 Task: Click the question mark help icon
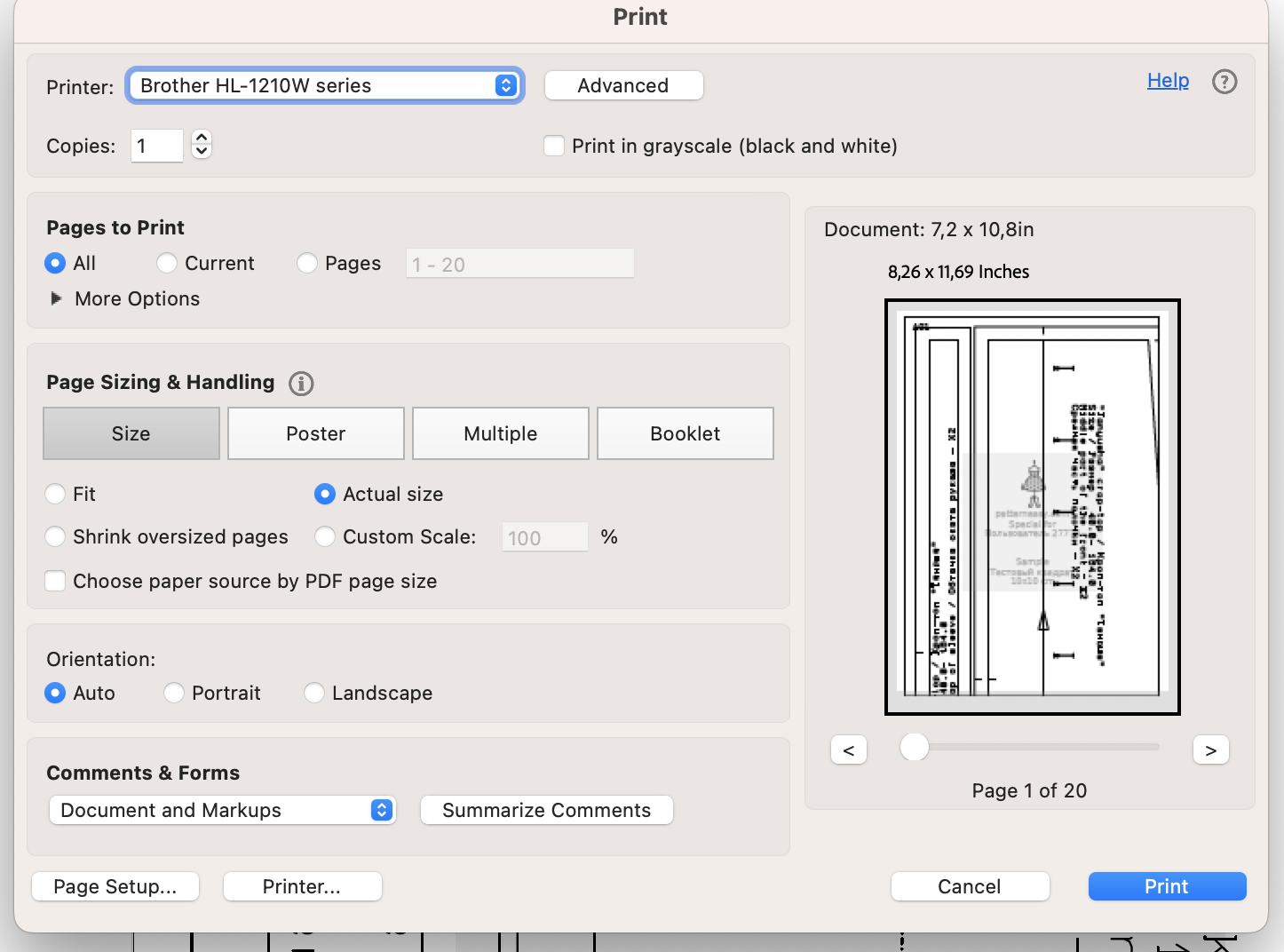[1225, 82]
